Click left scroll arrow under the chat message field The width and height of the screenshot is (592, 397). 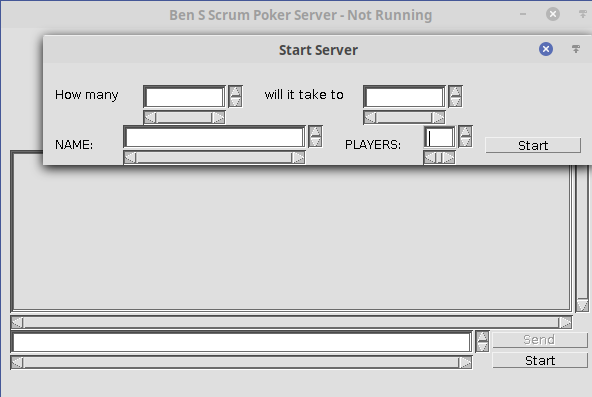tap(17, 363)
